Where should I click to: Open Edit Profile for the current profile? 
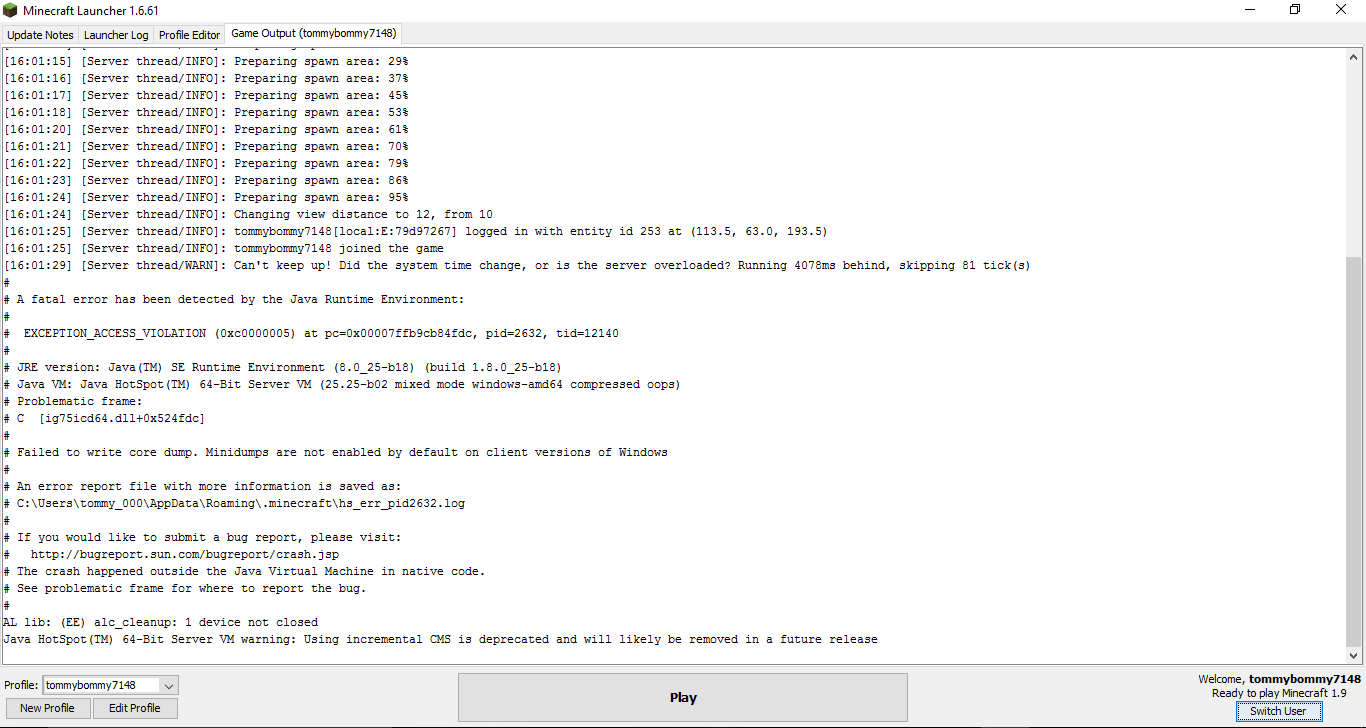(135, 708)
